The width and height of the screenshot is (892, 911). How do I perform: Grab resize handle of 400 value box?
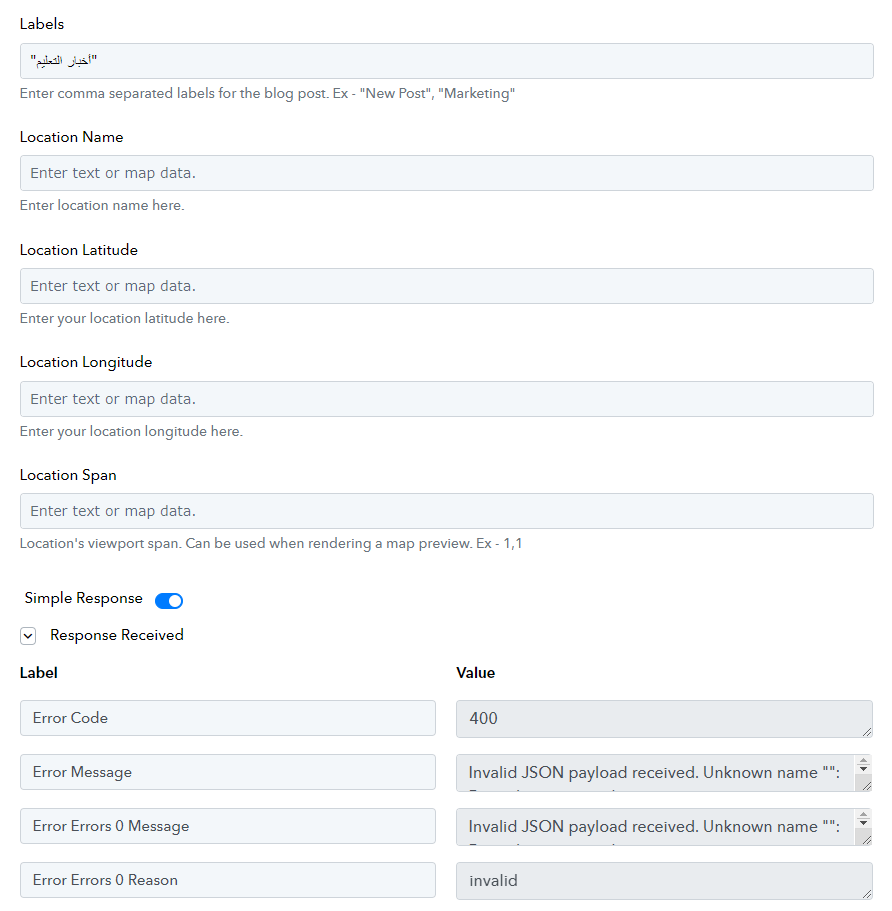(867, 732)
